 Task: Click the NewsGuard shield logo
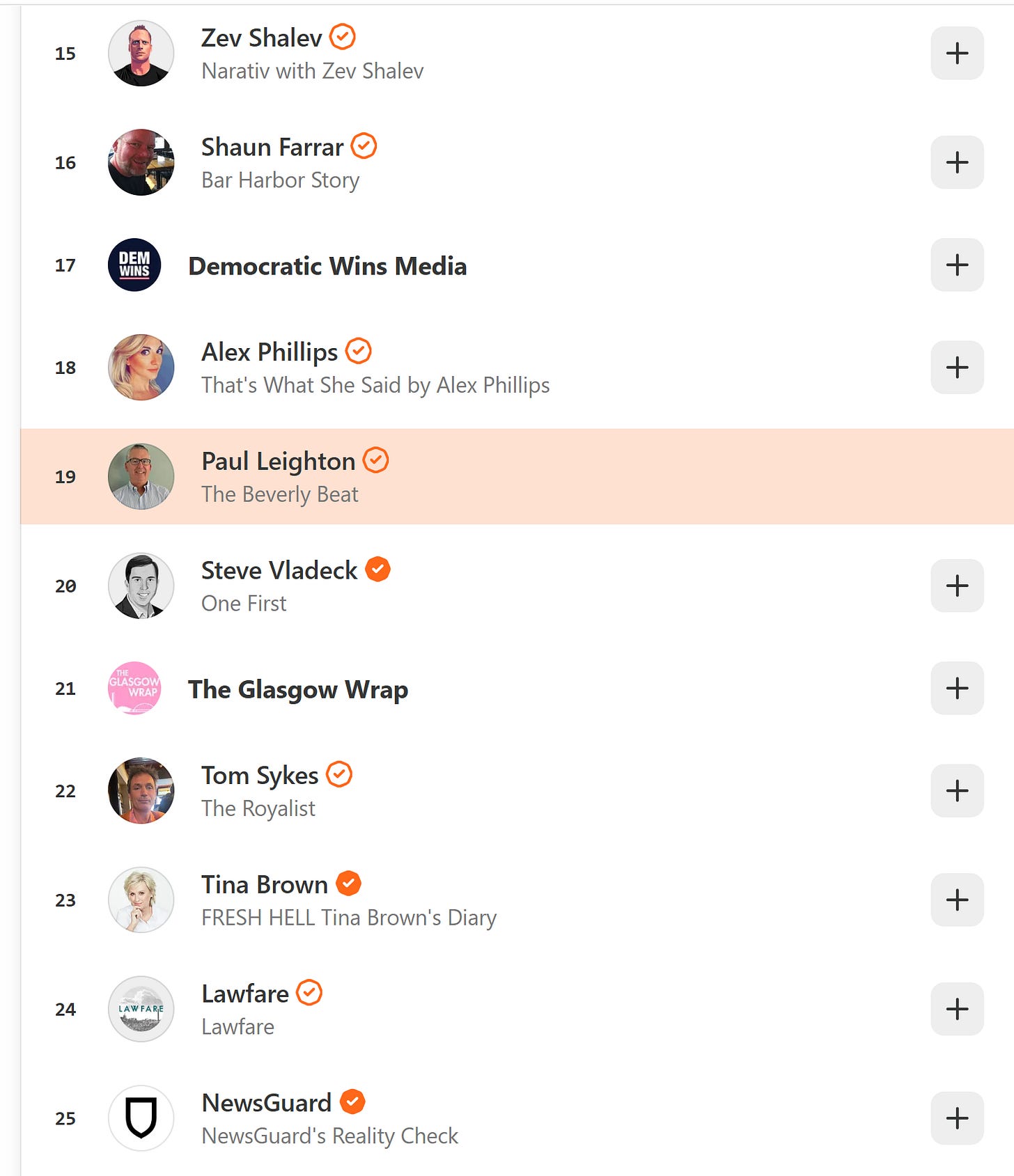click(141, 1118)
